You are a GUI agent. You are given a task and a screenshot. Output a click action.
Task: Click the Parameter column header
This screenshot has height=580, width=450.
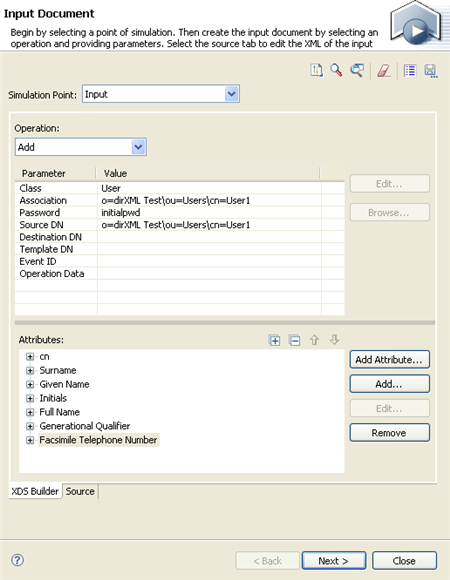[x=55, y=173]
